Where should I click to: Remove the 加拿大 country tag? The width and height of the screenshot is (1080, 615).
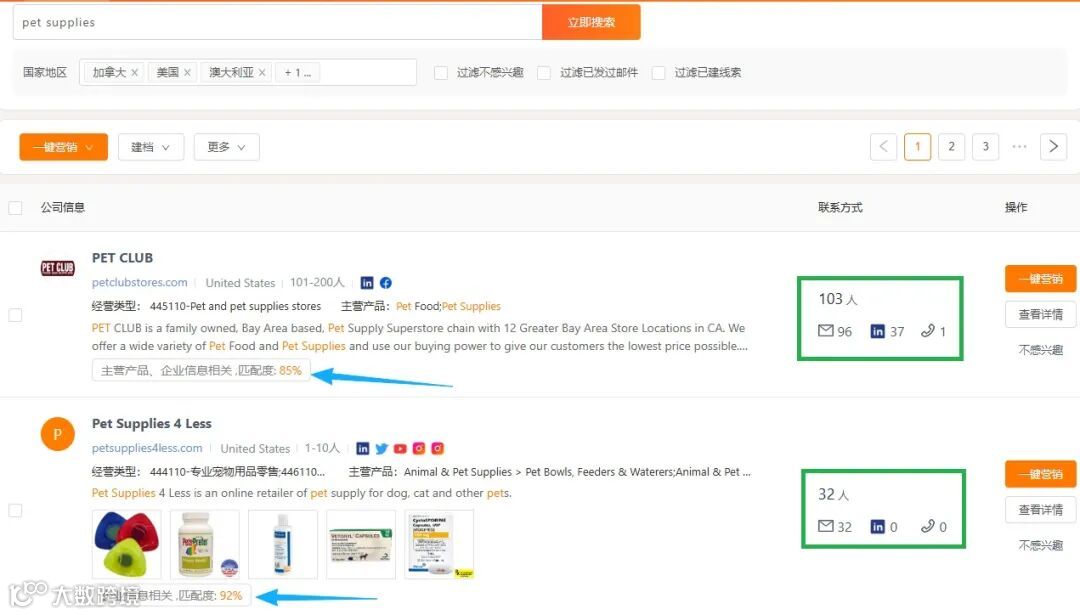(x=134, y=72)
